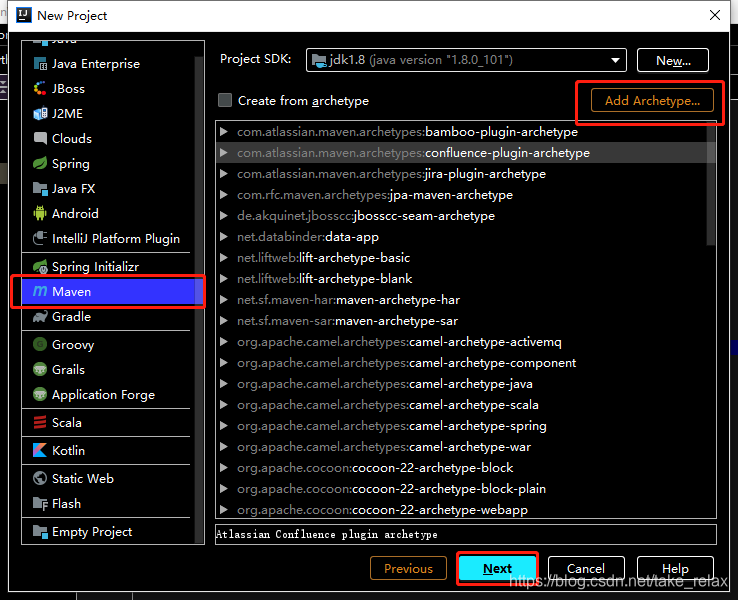The image size is (738, 600).
Task: Choose Kotlin project type label
Action: click(x=68, y=450)
